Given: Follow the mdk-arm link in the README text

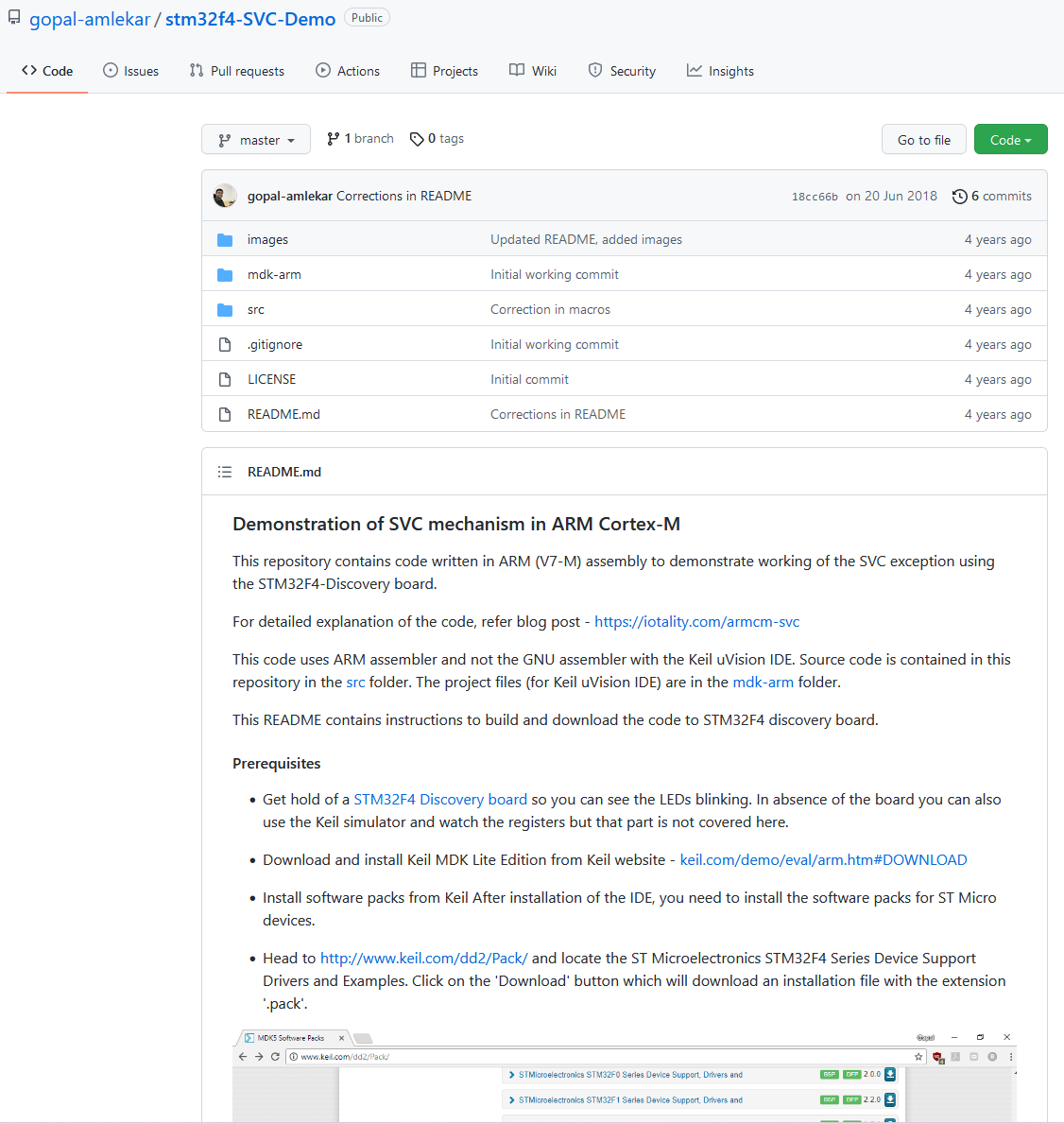Looking at the screenshot, I should click(x=764, y=682).
